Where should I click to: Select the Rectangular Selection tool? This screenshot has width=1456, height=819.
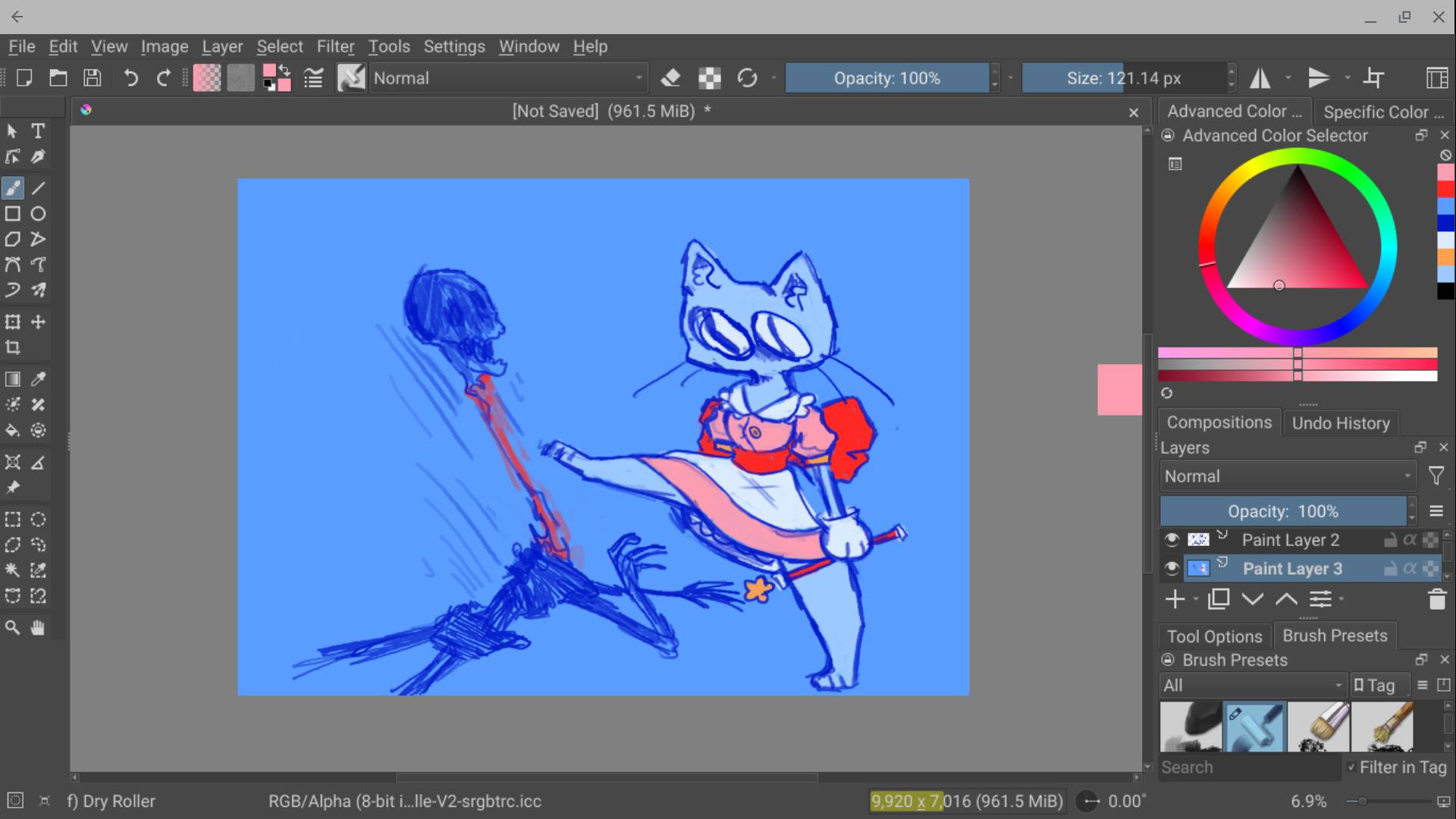pyautogui.click(x=13, y=519)
